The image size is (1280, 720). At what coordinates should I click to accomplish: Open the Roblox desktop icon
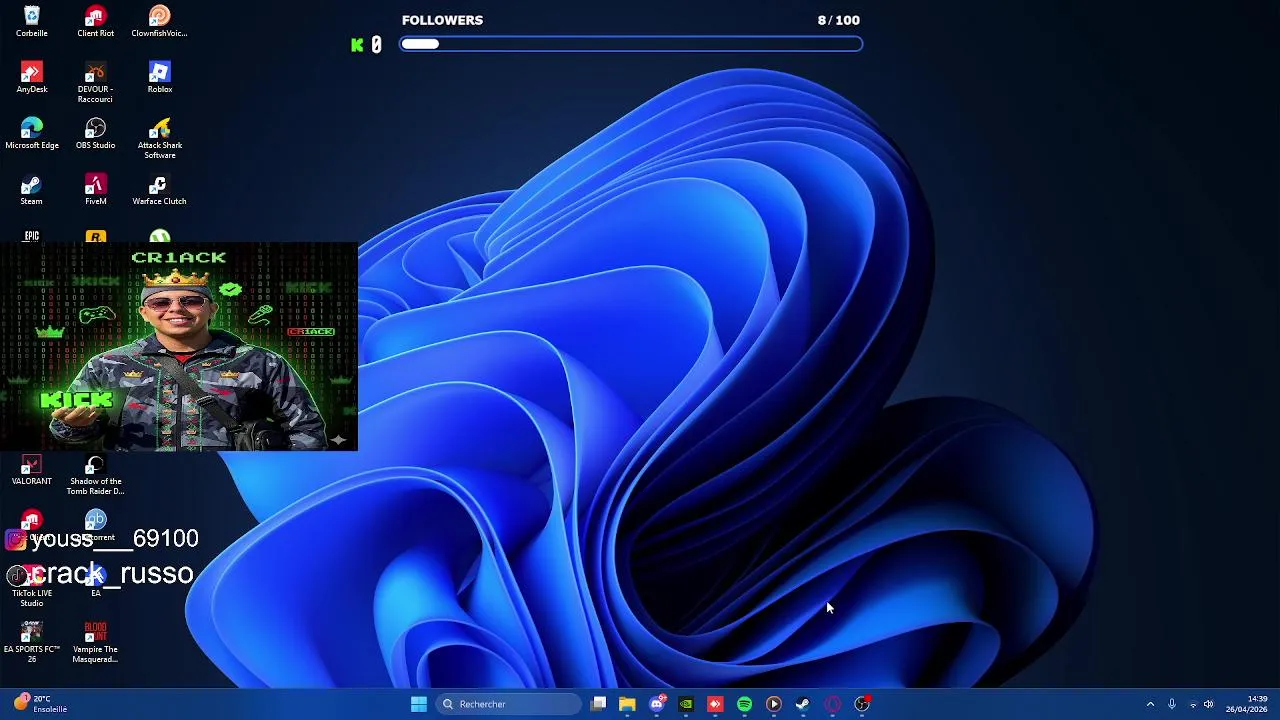click(159, 78)
